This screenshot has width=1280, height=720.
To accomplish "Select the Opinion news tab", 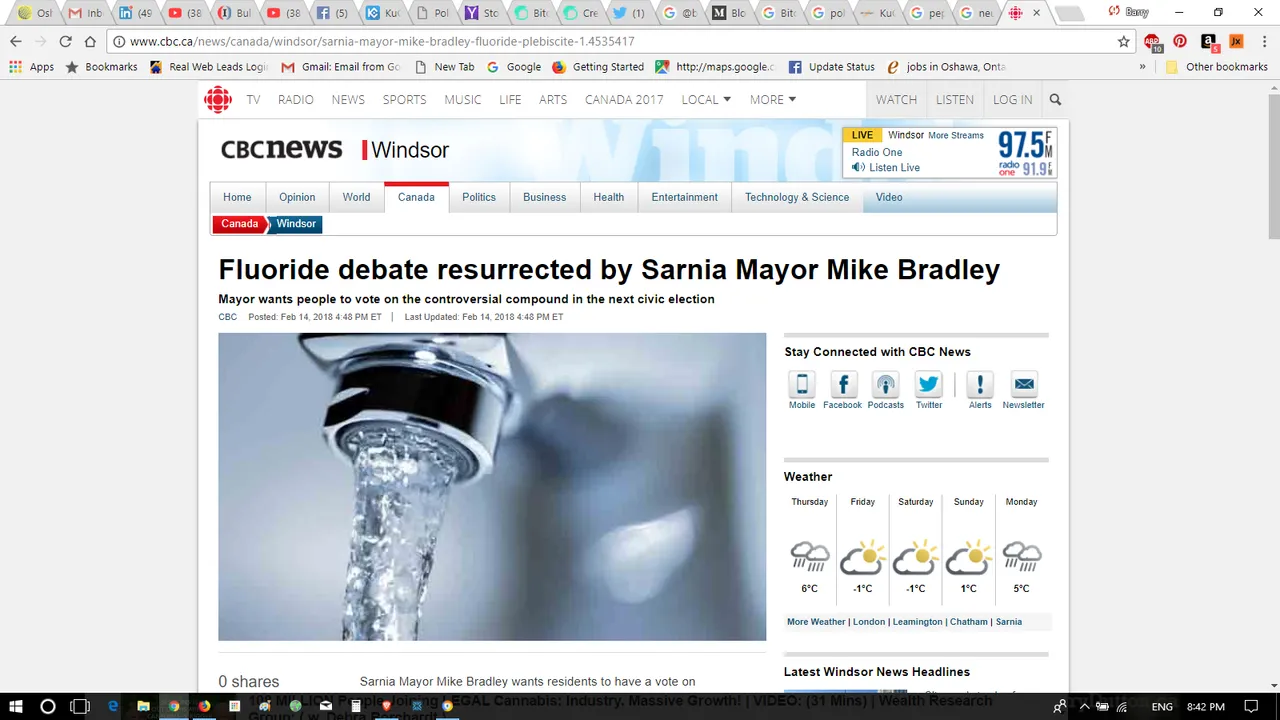I will click(x=297, y=197).
